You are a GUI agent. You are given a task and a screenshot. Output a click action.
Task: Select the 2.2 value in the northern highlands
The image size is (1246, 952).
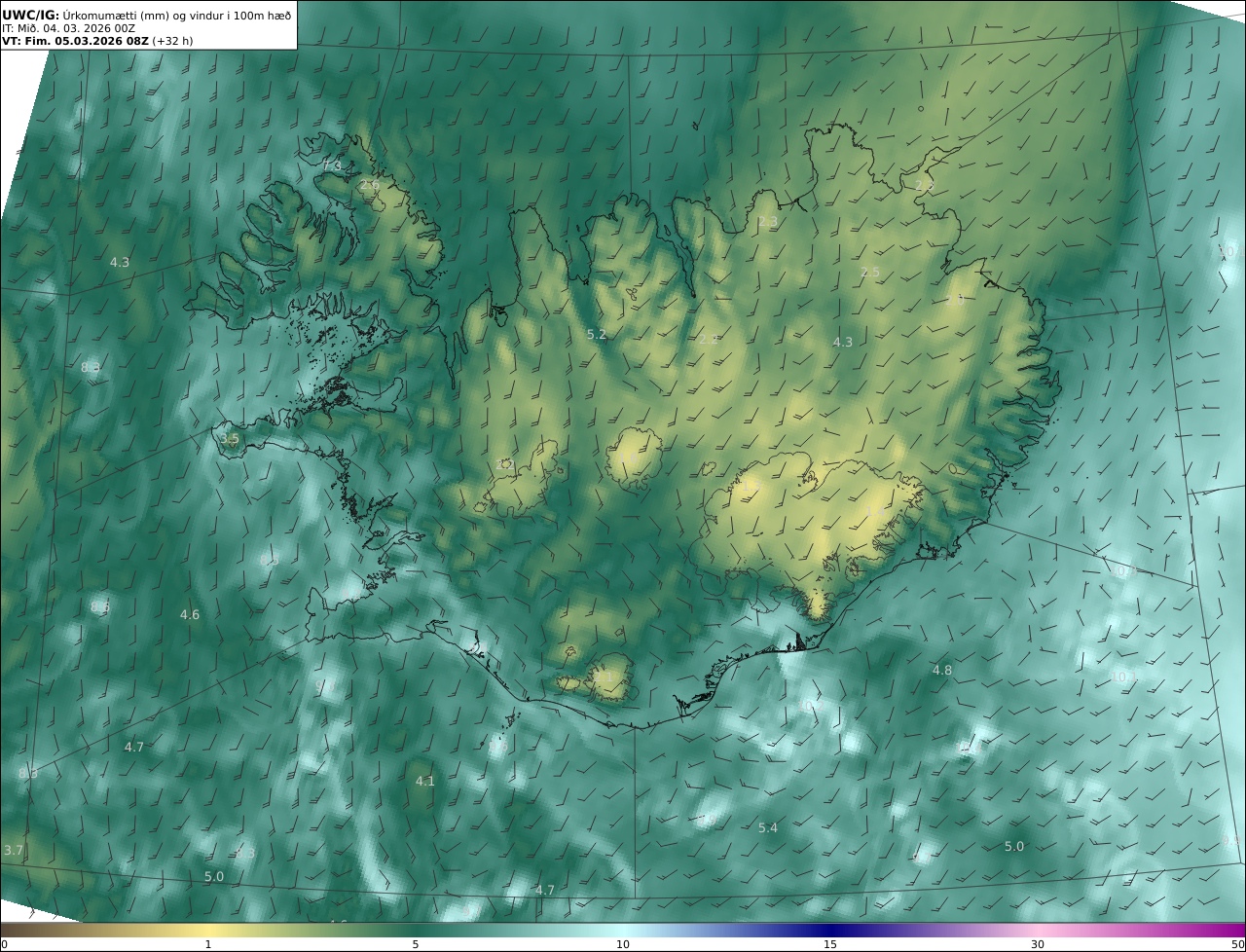point(709,339)
